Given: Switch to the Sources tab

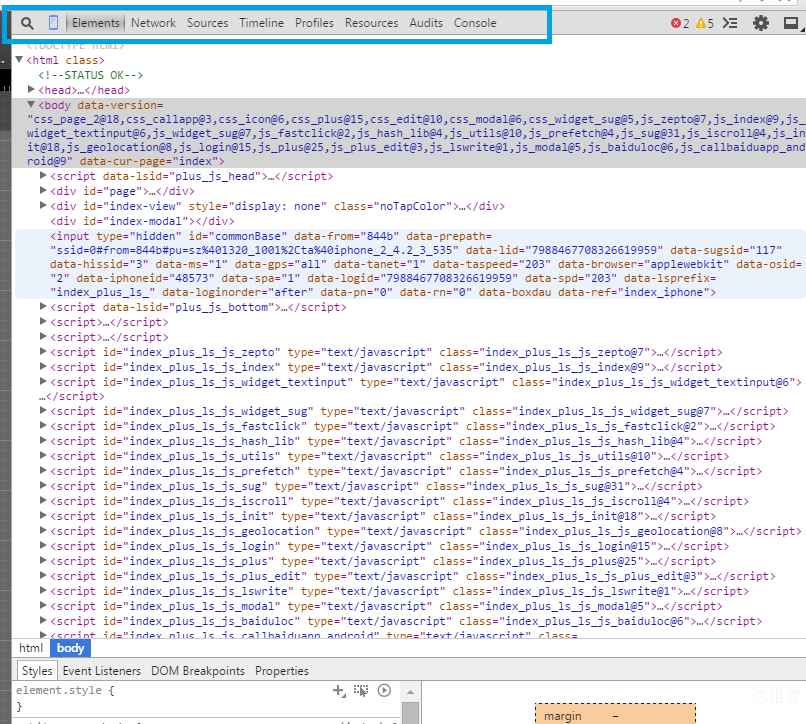Looking at the screenshot, I should pyautogui.click(x=207, y=23).
